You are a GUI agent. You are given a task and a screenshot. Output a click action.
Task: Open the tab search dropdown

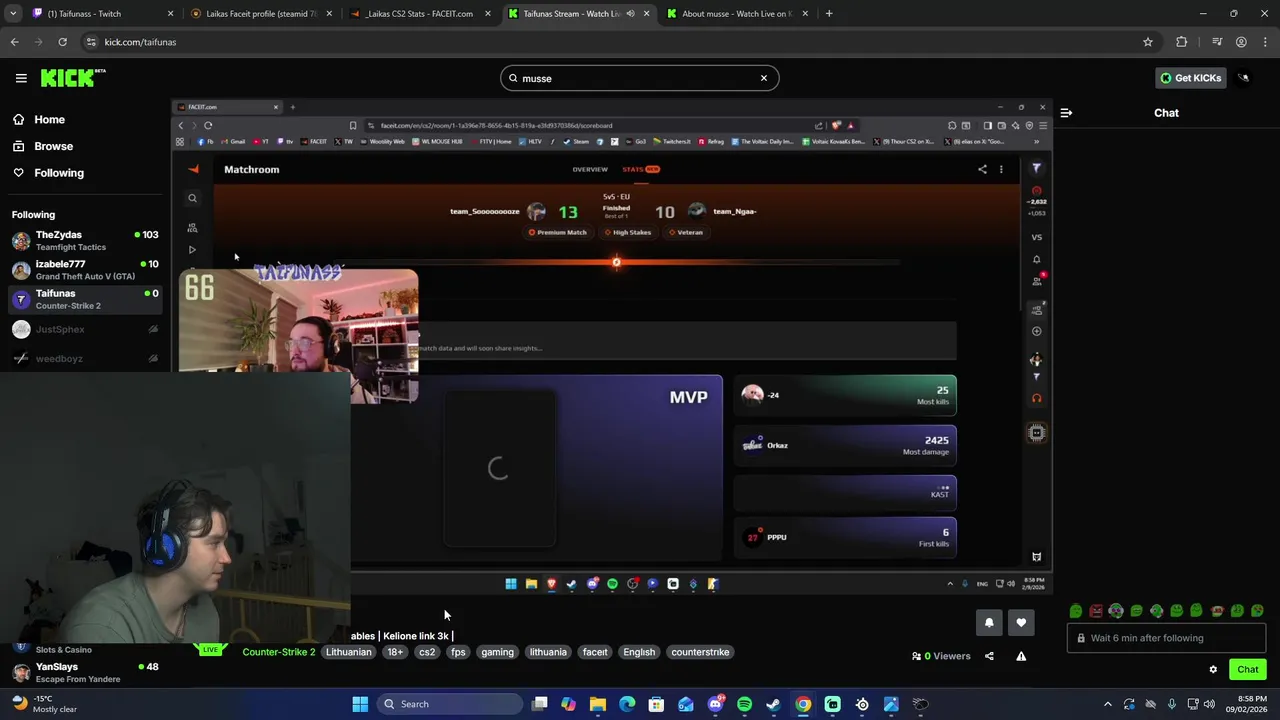13,14
